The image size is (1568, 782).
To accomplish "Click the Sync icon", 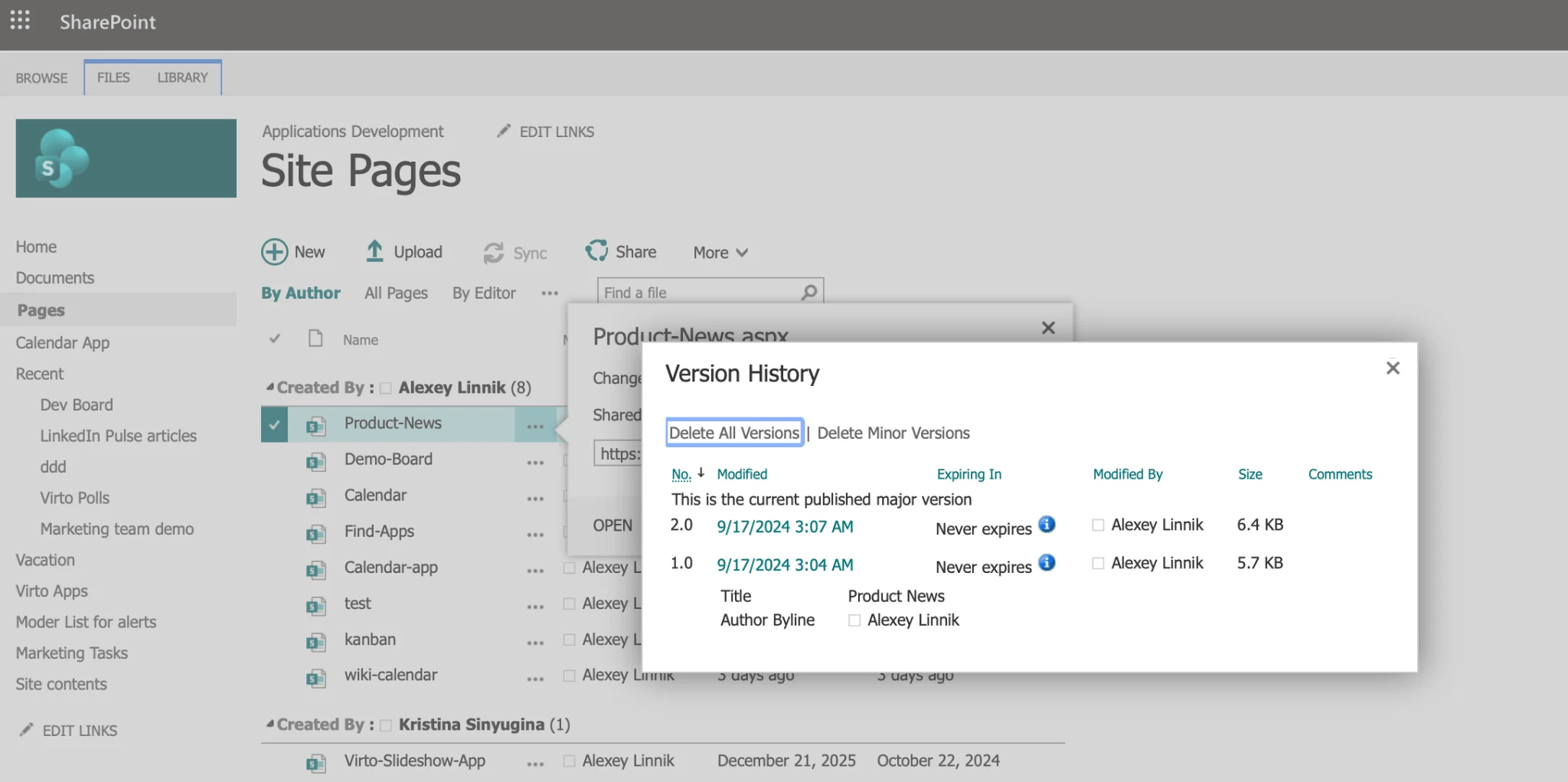I will click(494, 253).
